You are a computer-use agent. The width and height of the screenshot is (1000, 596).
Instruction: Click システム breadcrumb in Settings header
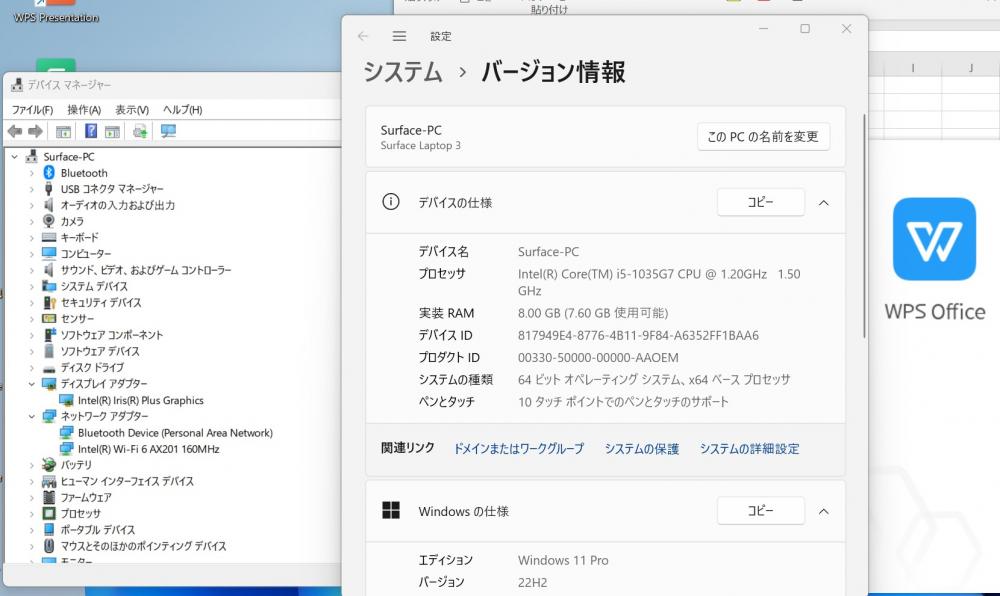(x=402, y=71)
